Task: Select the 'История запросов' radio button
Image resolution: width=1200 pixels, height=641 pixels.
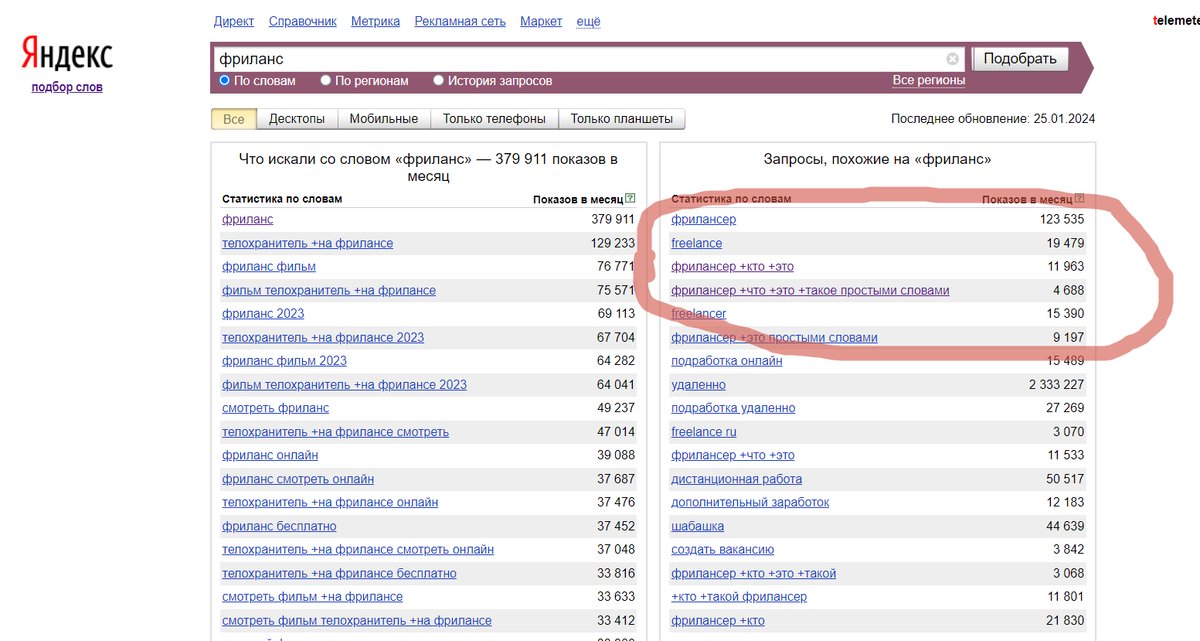Action: pos(439,81)
